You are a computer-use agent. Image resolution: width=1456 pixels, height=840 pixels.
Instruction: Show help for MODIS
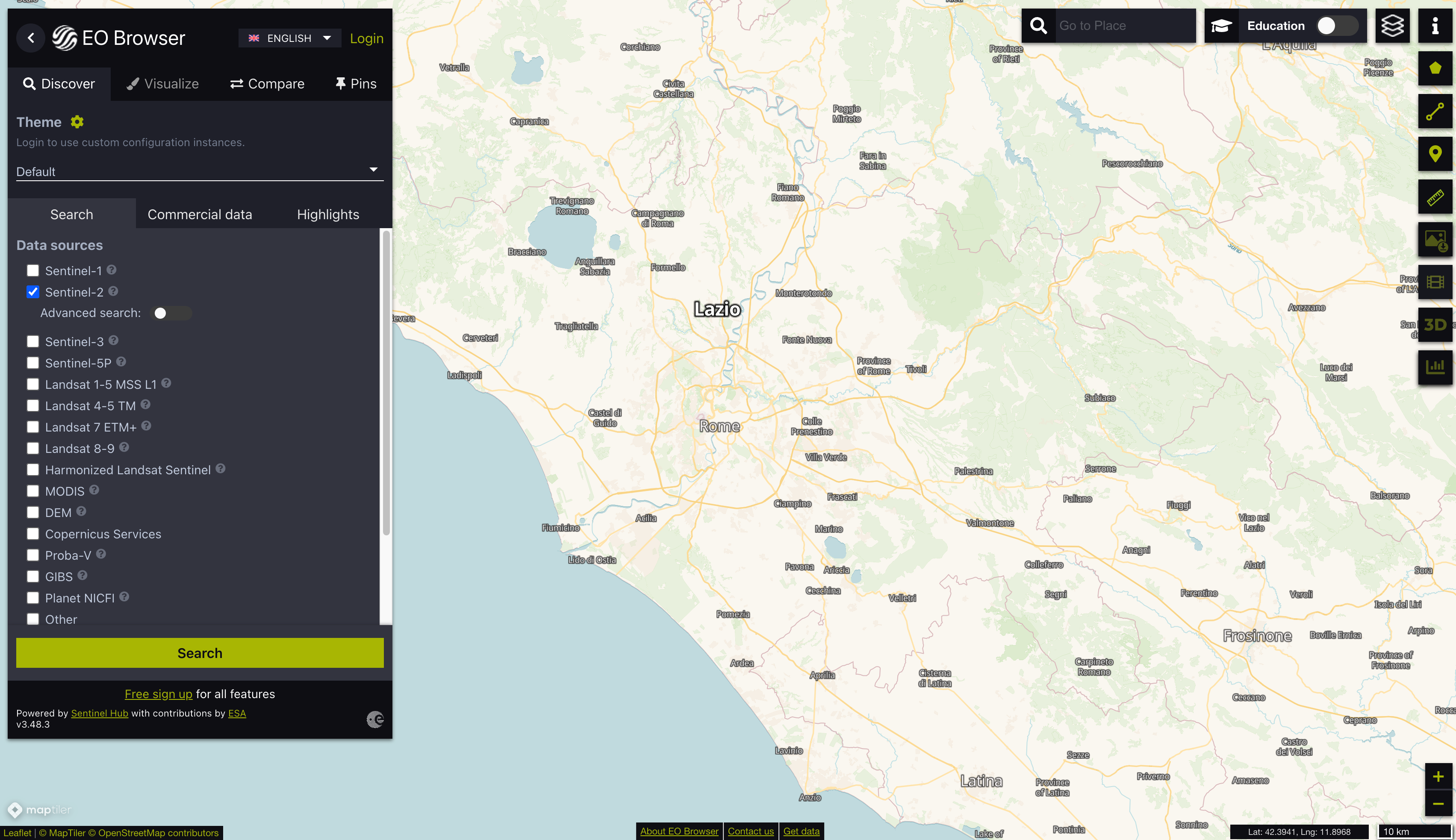click(94, 490)
